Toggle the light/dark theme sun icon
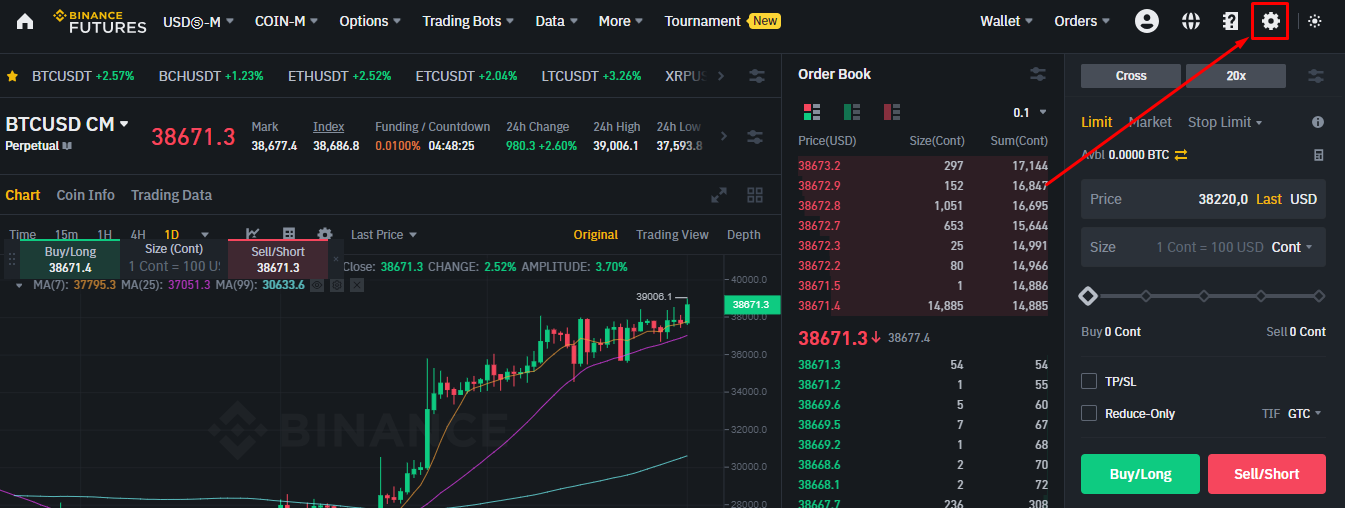Image resolution: width=1345 pixels, height=508 pixels. (1315, 21)
